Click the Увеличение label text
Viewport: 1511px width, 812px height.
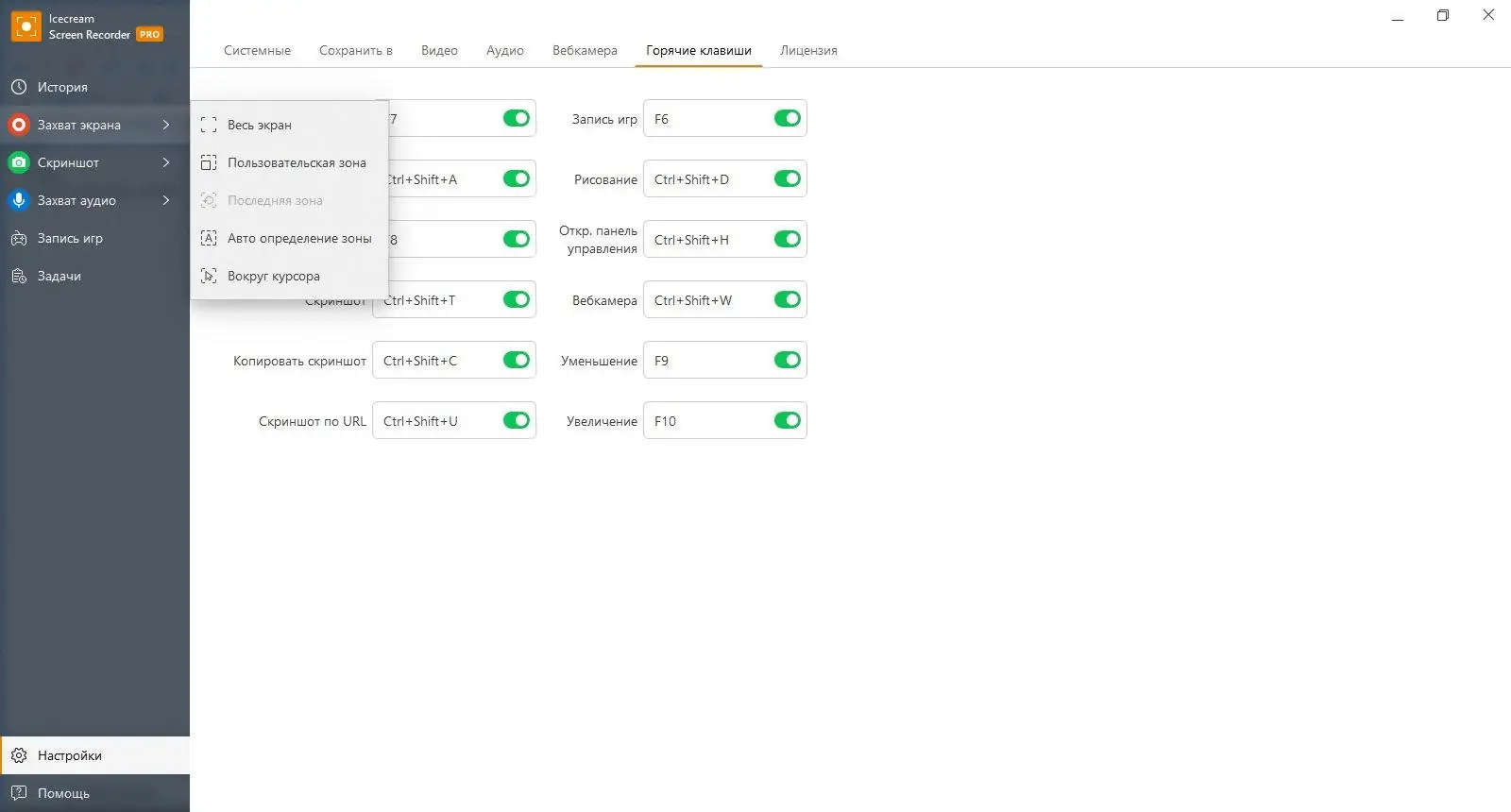point(602,421)
